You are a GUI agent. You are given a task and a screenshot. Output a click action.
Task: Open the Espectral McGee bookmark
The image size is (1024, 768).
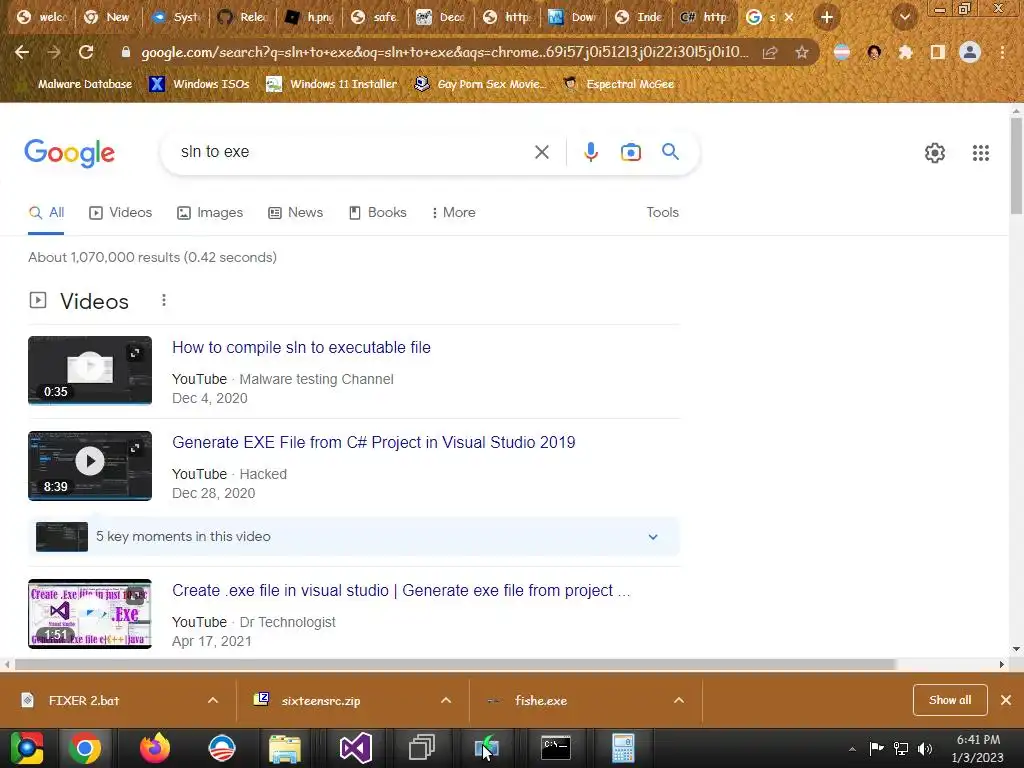[618, 84]
